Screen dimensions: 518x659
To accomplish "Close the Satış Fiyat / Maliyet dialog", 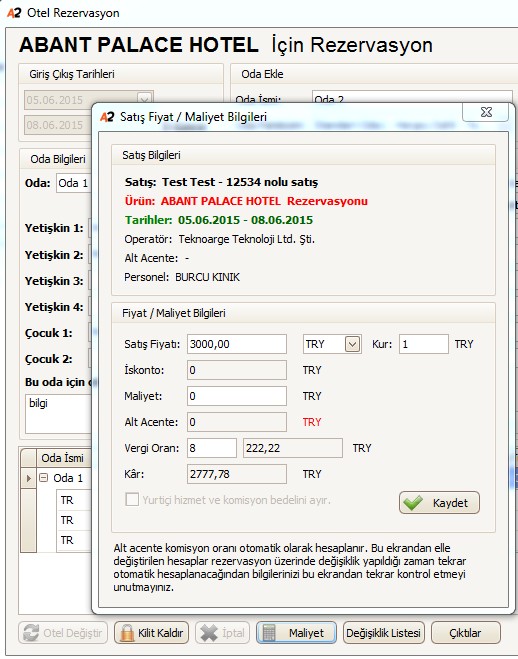I will (486, 112).
